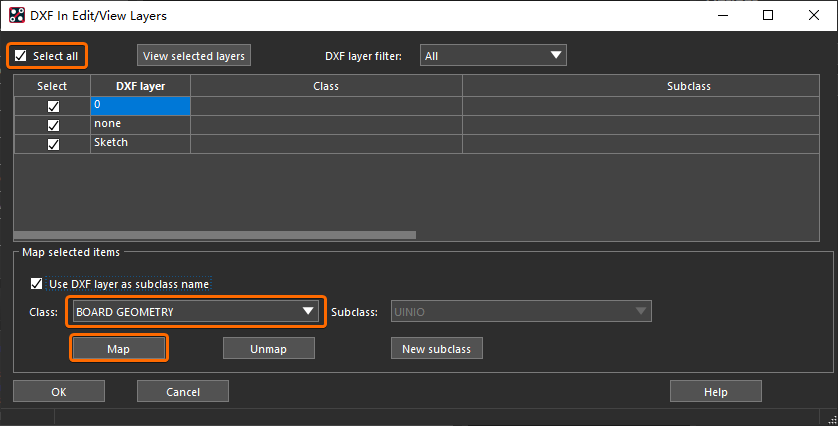Click the Class column header
Image resolution: width=838 pixels, height=426 pixels.
(x=326, y=87)
